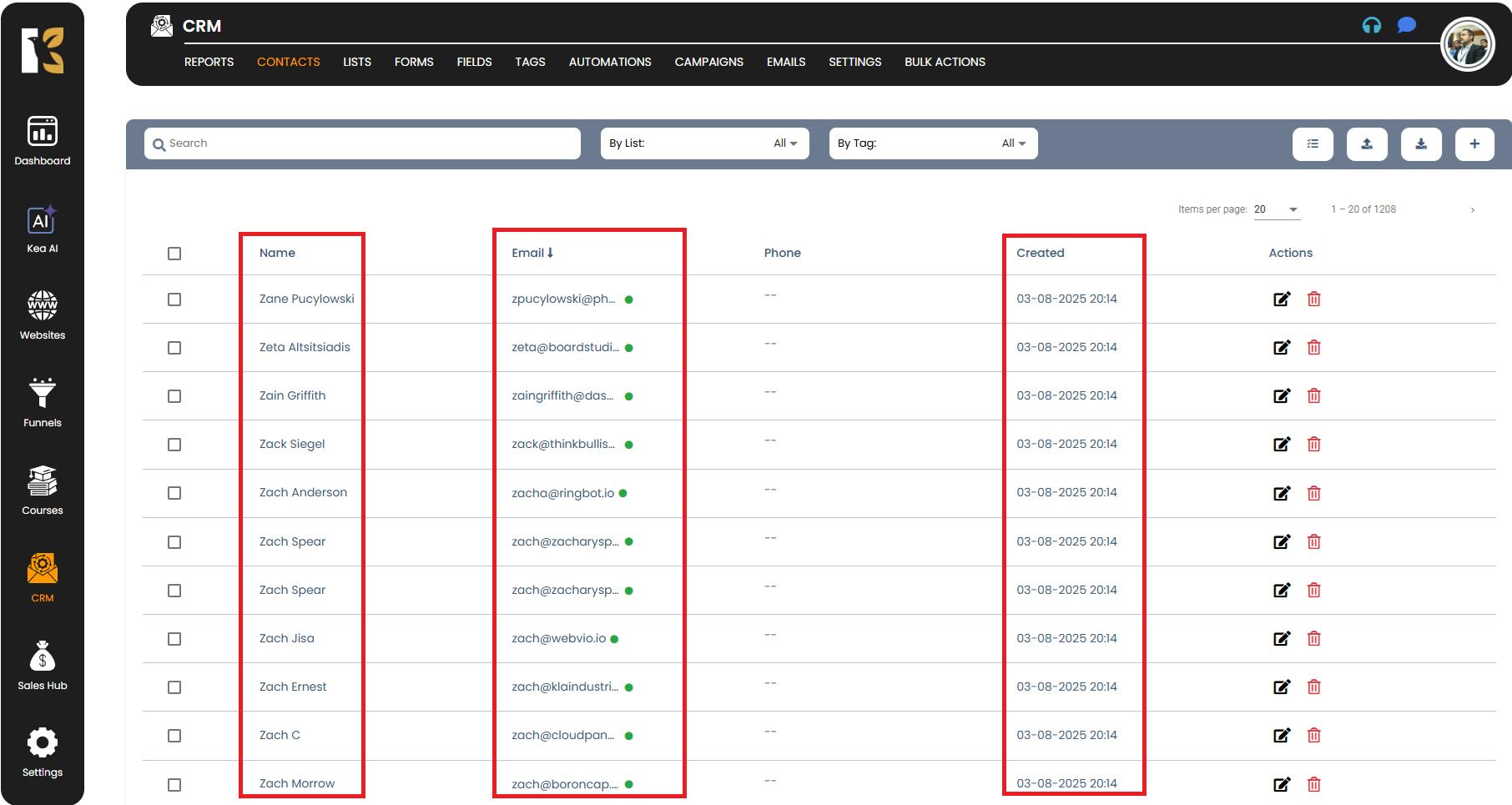
Task: Open the Campaigns tab
Action: [708, 62]
